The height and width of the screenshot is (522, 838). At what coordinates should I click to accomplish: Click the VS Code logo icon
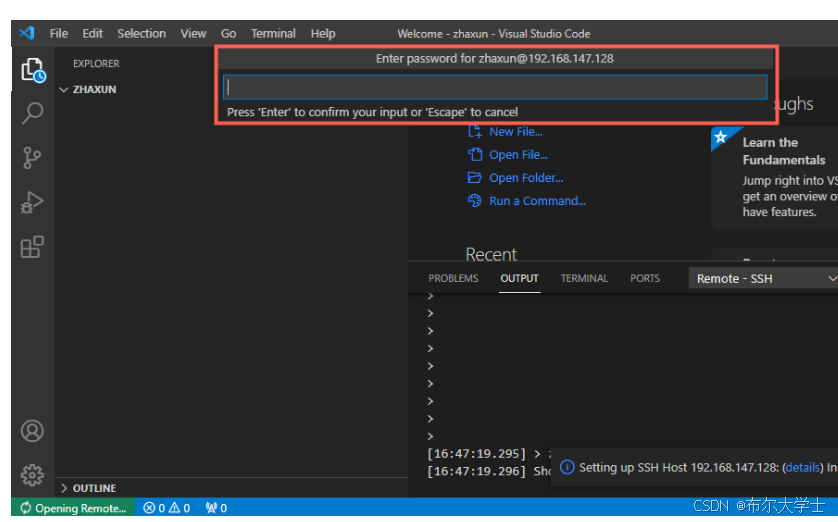[x=27, y=33]
